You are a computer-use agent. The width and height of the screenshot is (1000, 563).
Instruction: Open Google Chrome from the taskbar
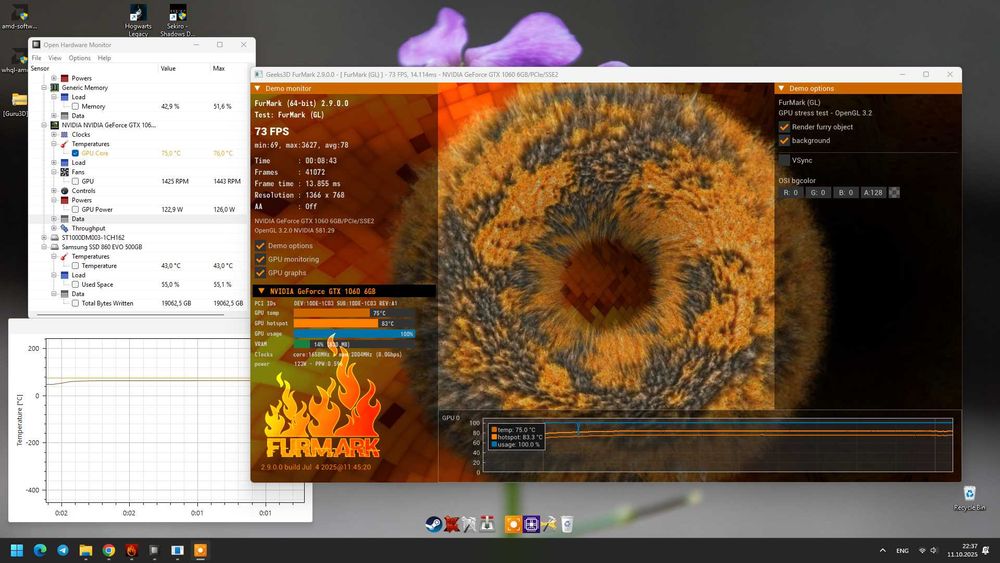point(108,550)
